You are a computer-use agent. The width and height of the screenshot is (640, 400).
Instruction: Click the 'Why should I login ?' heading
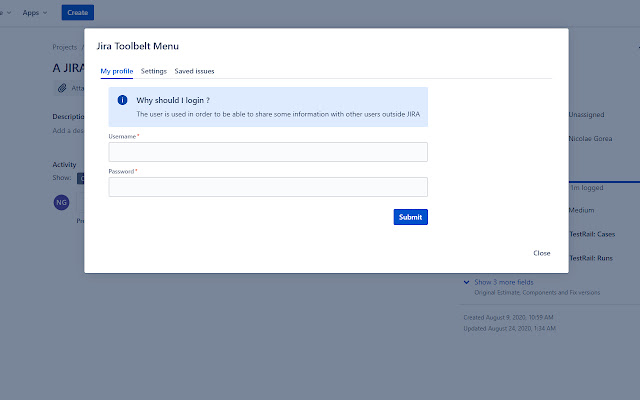(x=173, y=100)
